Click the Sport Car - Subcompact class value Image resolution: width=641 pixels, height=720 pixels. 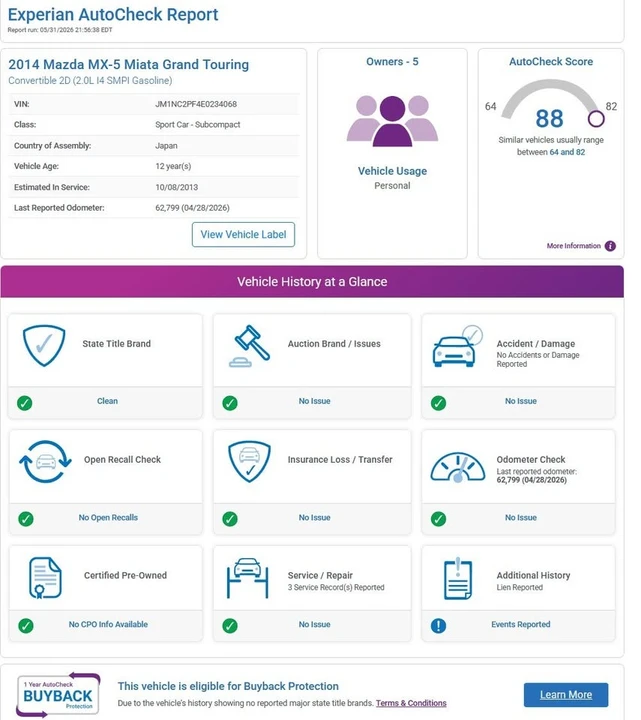point(198,125)
